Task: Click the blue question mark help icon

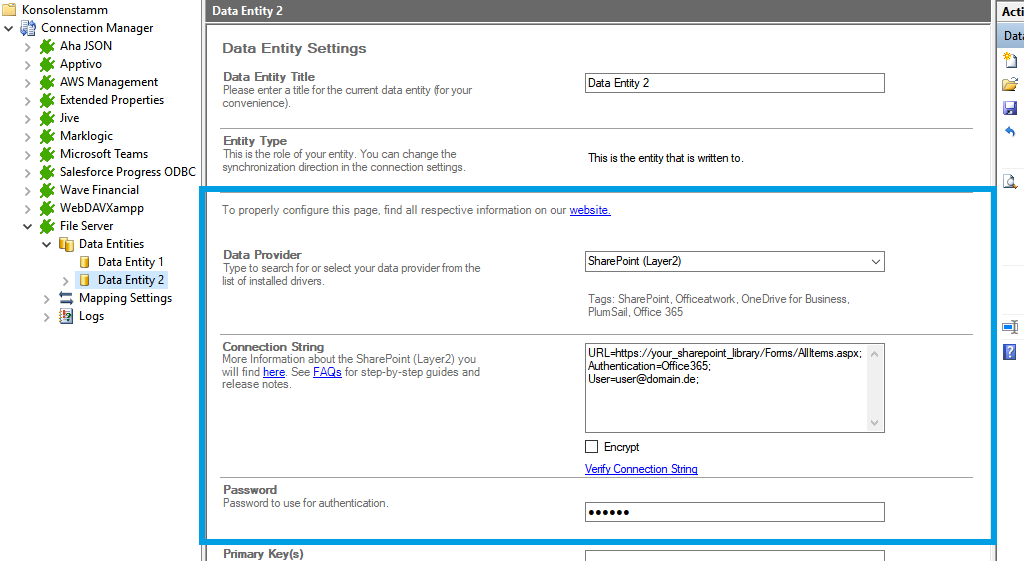Action: tap(1010, 351)
